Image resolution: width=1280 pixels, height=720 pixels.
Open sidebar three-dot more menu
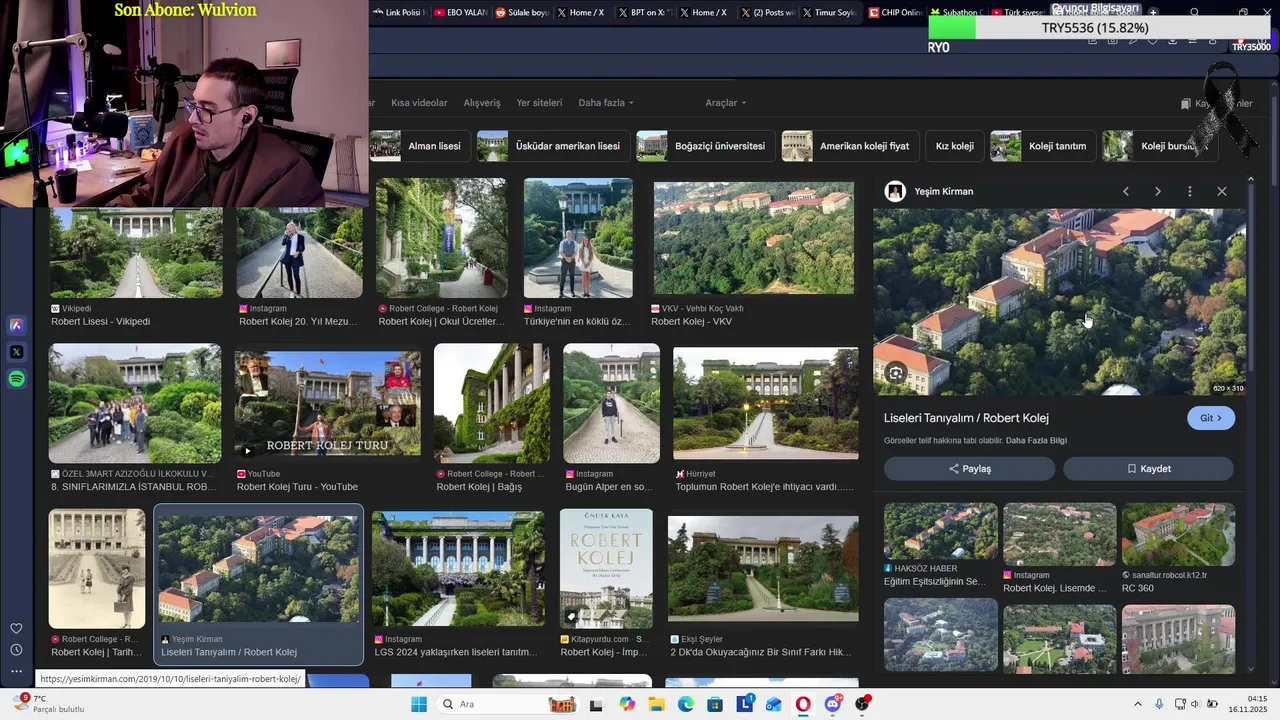tap(16, 671)
